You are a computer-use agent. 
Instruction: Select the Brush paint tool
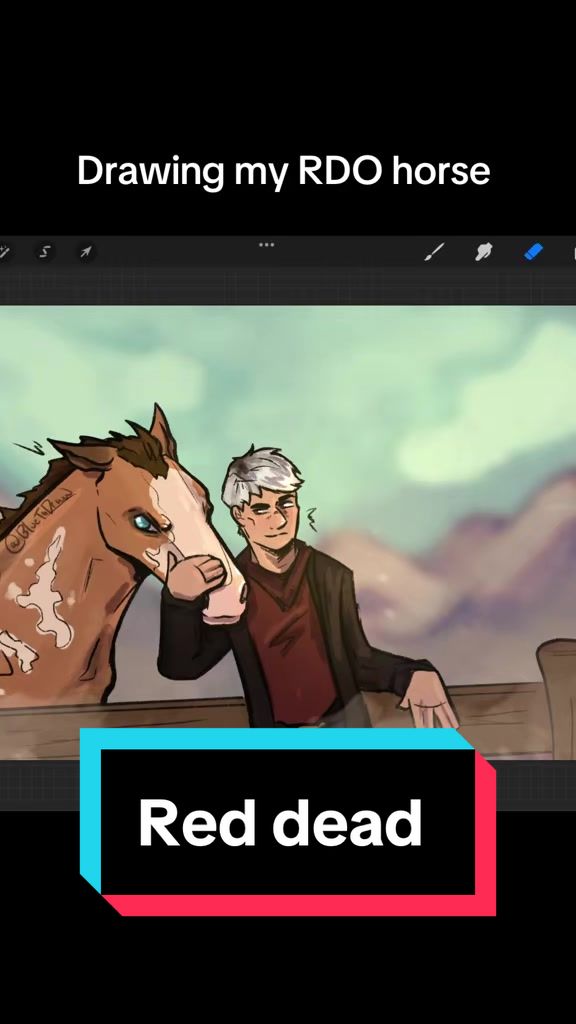coord(434,251)
